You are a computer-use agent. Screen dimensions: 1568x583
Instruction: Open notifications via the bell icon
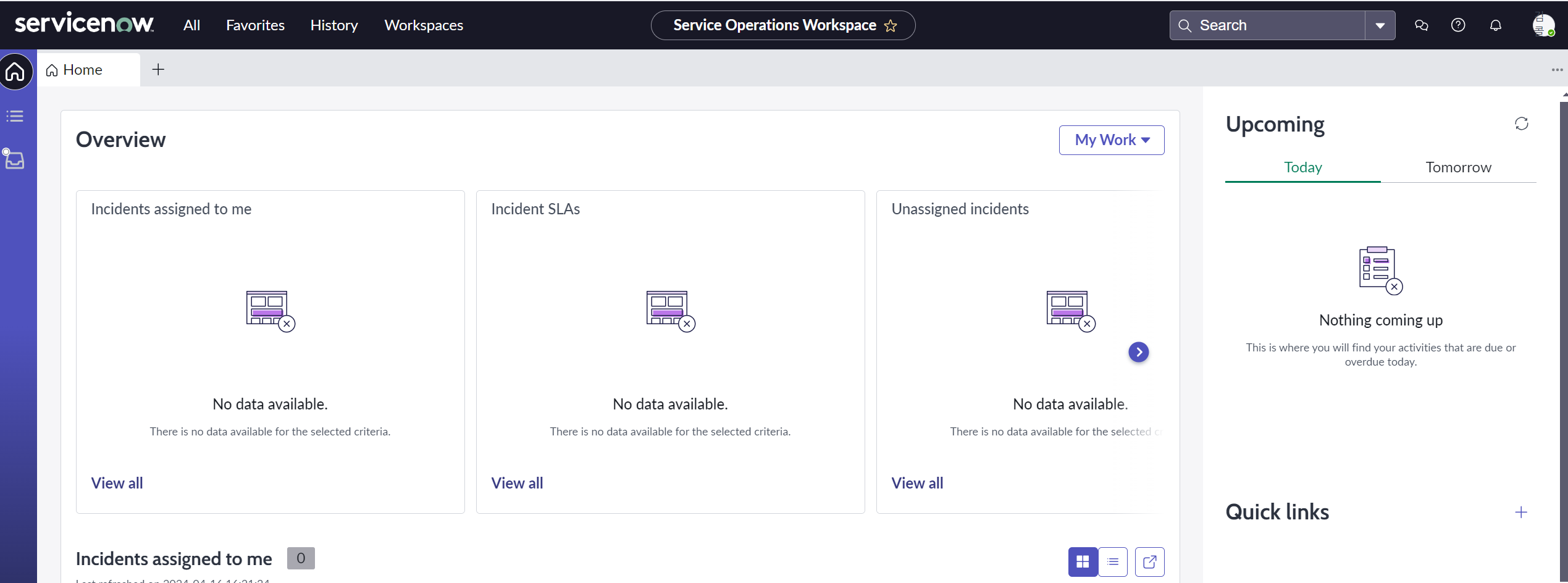pos(1495,25)
